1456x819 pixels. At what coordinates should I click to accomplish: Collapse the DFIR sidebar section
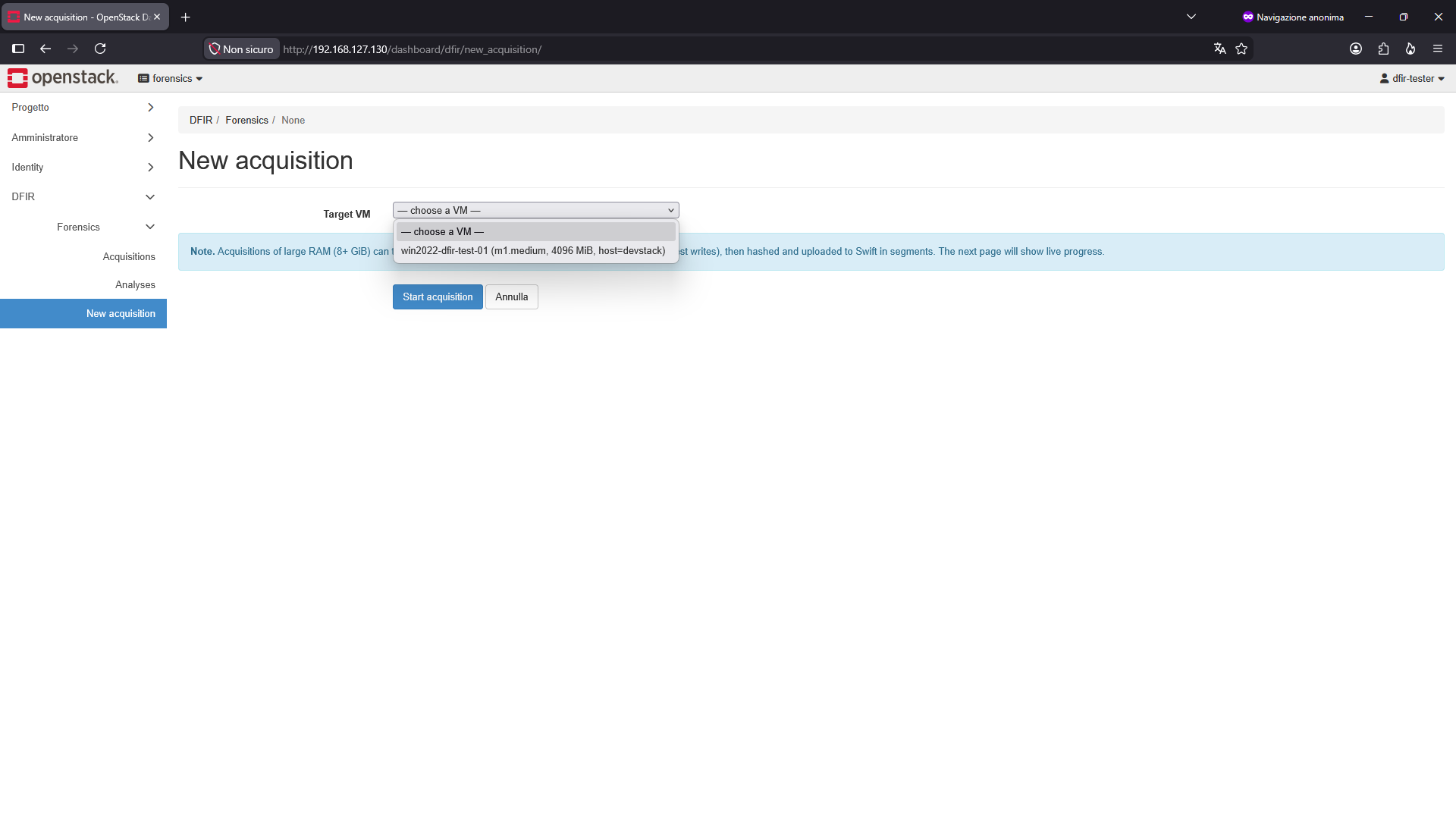point(83,196)
